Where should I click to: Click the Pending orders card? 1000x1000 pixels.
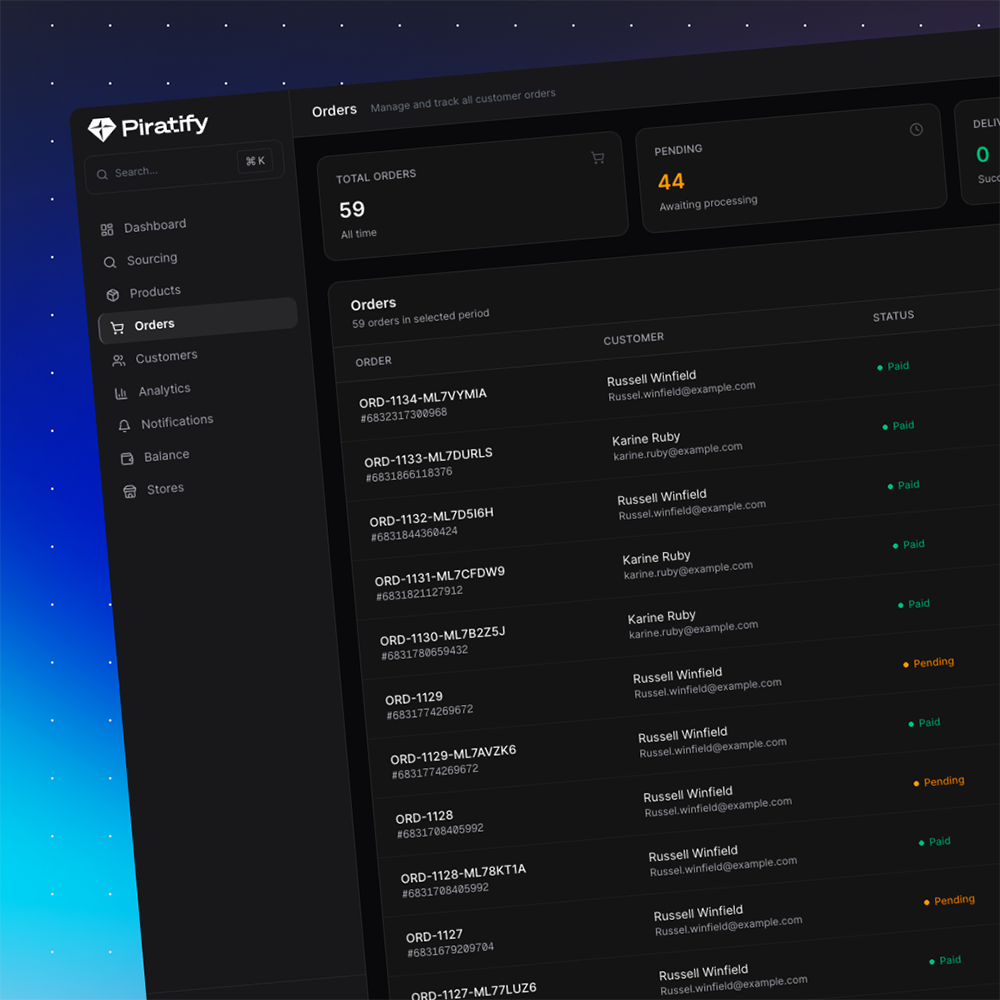click(x=791, y=168)
